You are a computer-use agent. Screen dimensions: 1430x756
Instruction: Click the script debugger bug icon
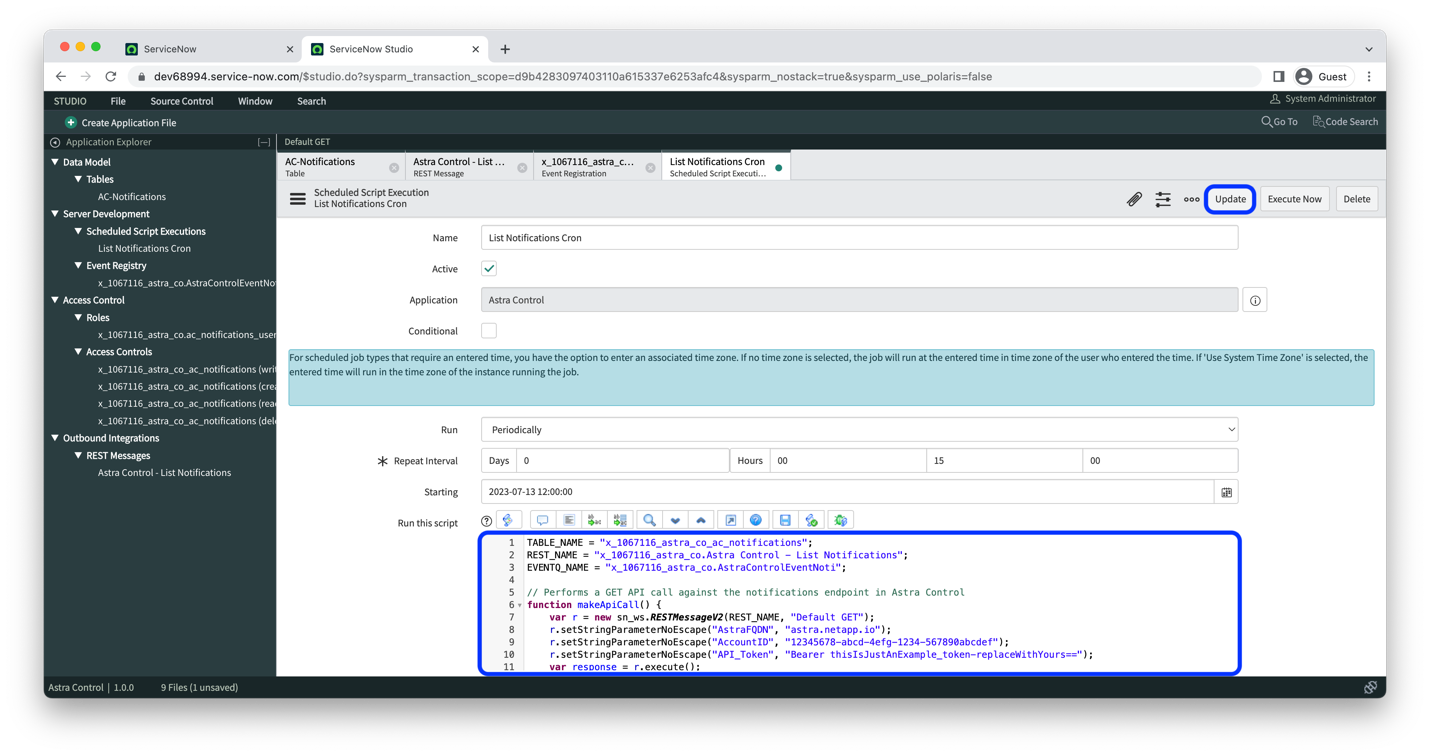click(x=841, y=520)
